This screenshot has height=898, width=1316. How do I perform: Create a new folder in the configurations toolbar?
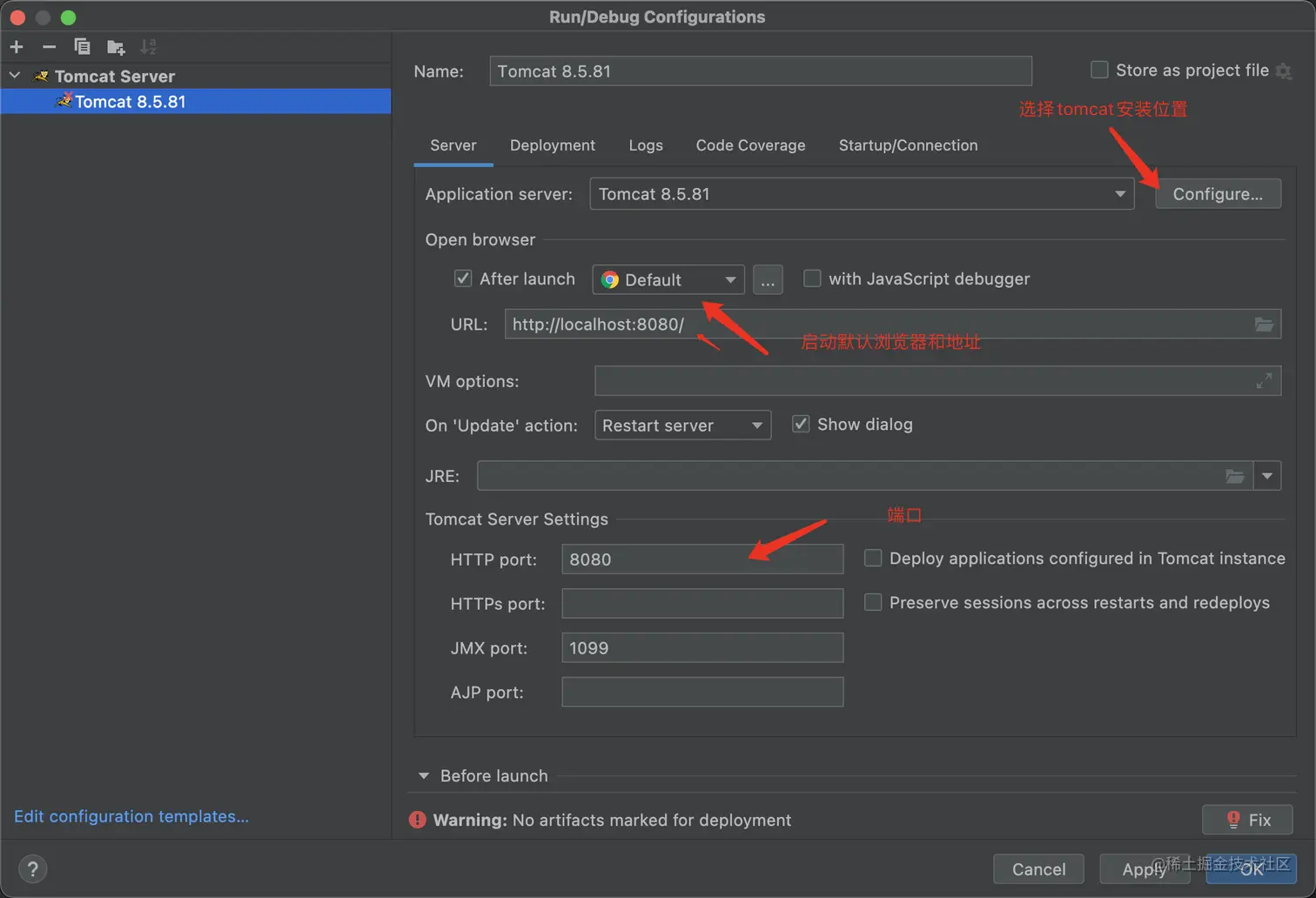point(116,46)
